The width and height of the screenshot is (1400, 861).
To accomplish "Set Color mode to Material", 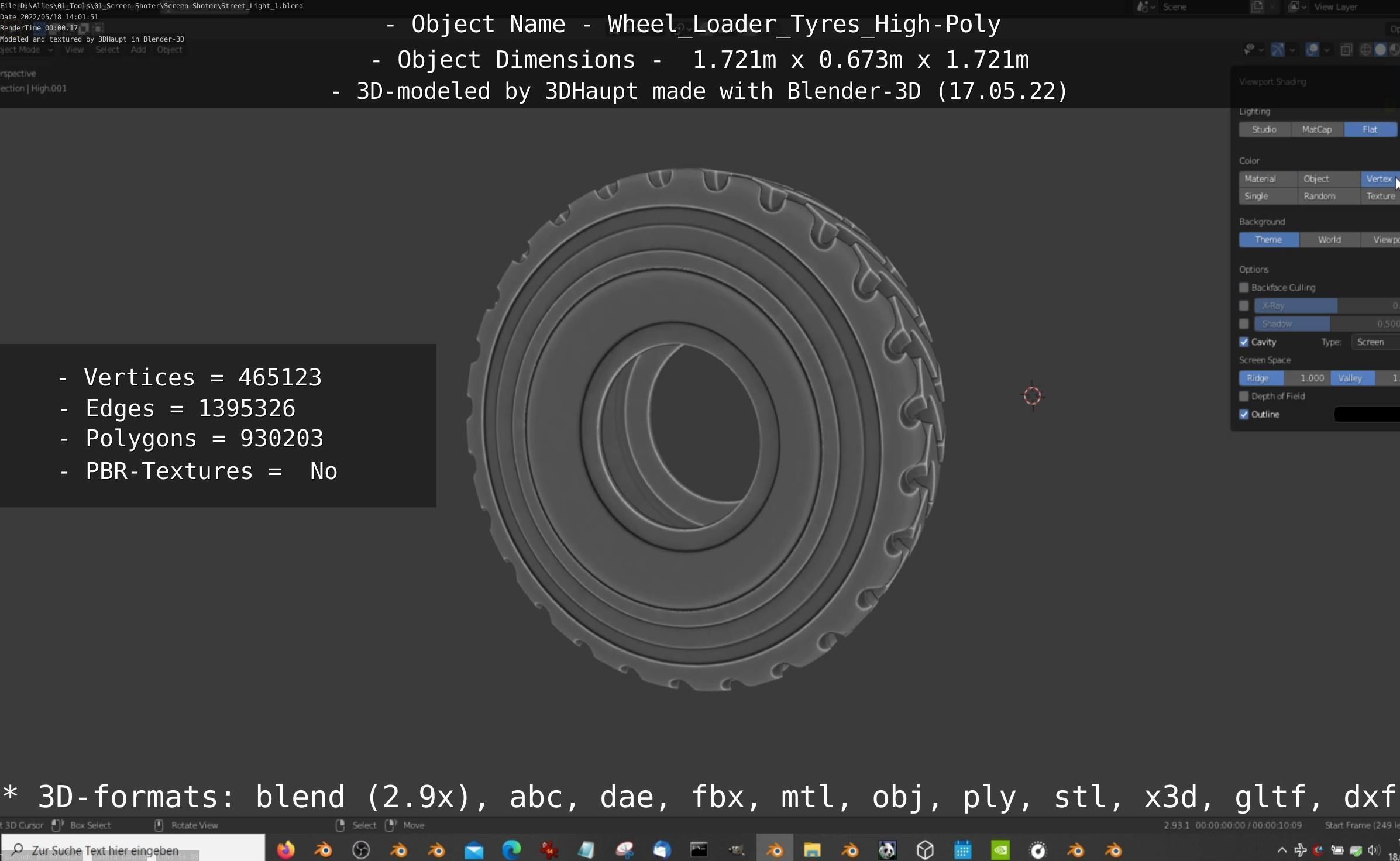I will pyautogui.click(x=1268, y=178).
